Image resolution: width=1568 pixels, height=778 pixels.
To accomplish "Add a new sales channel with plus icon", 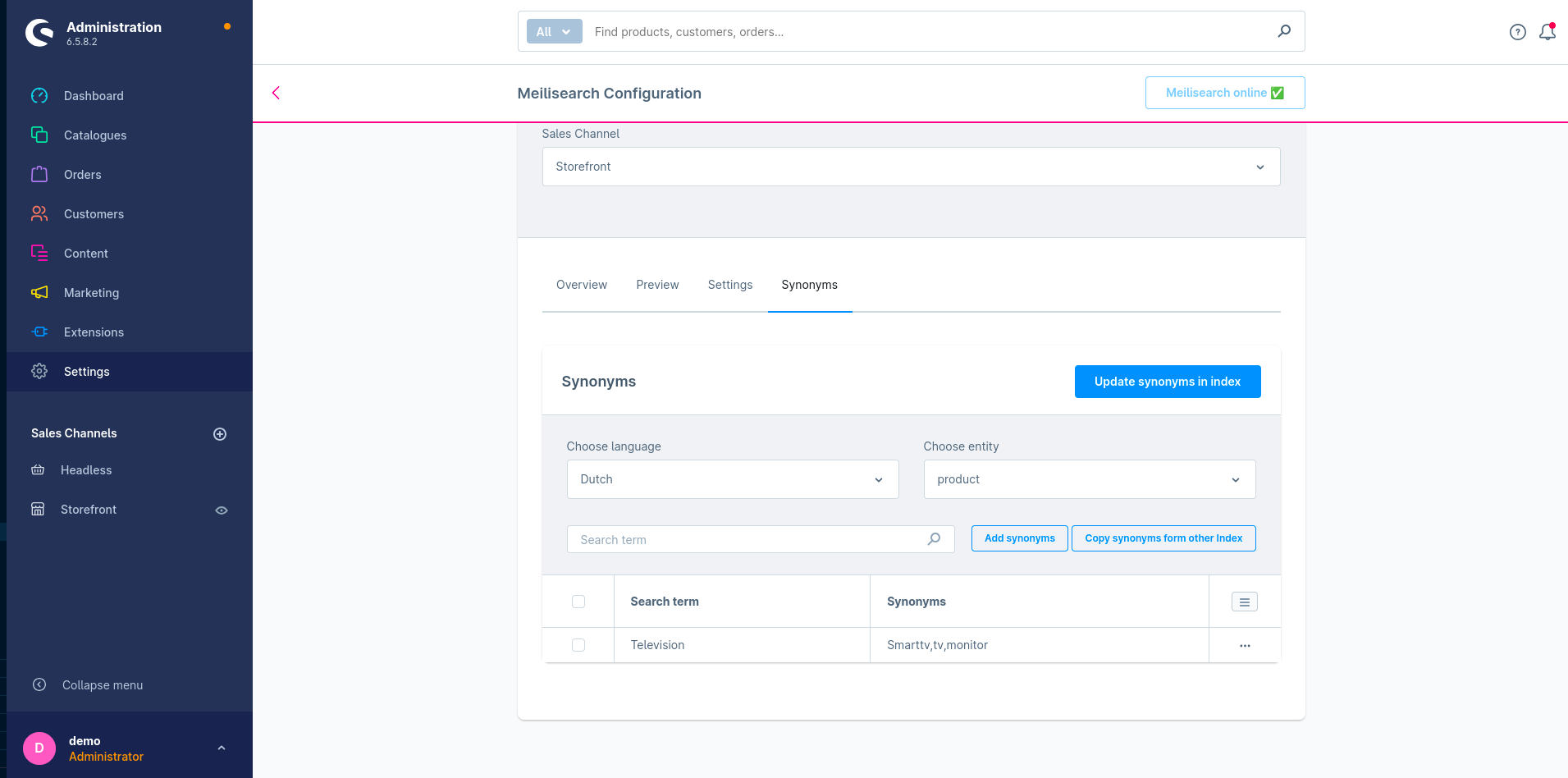I will [220, 434].
